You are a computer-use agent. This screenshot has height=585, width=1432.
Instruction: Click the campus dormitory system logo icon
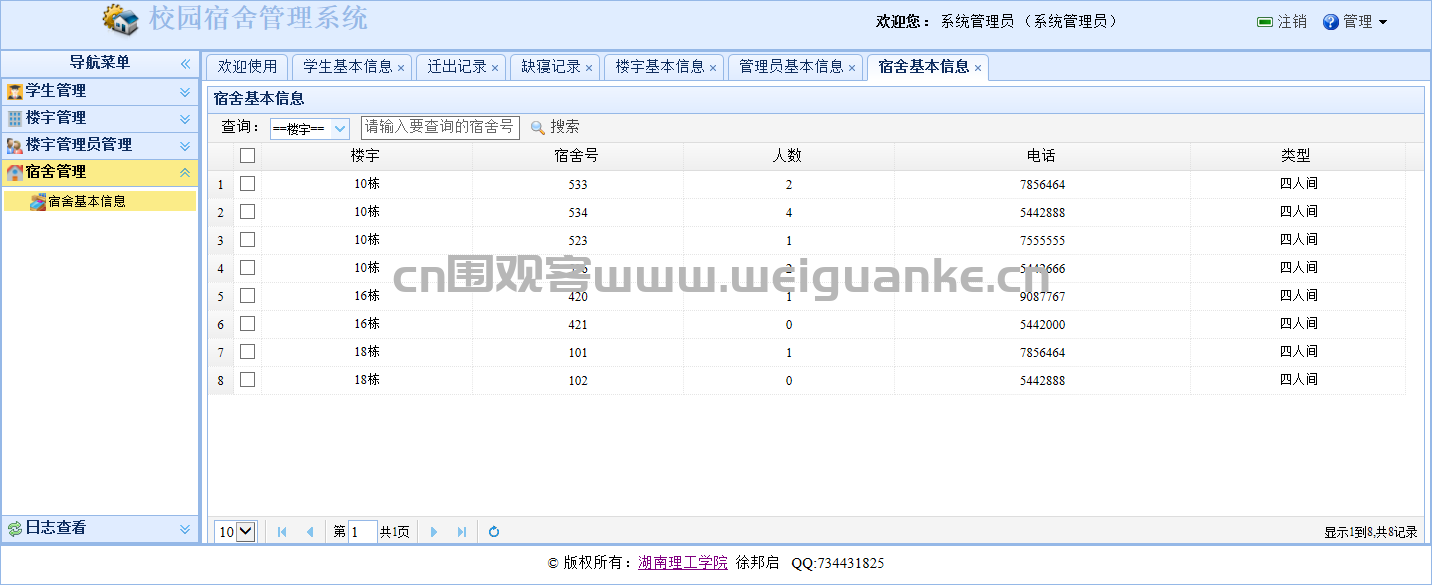(121, 19)
